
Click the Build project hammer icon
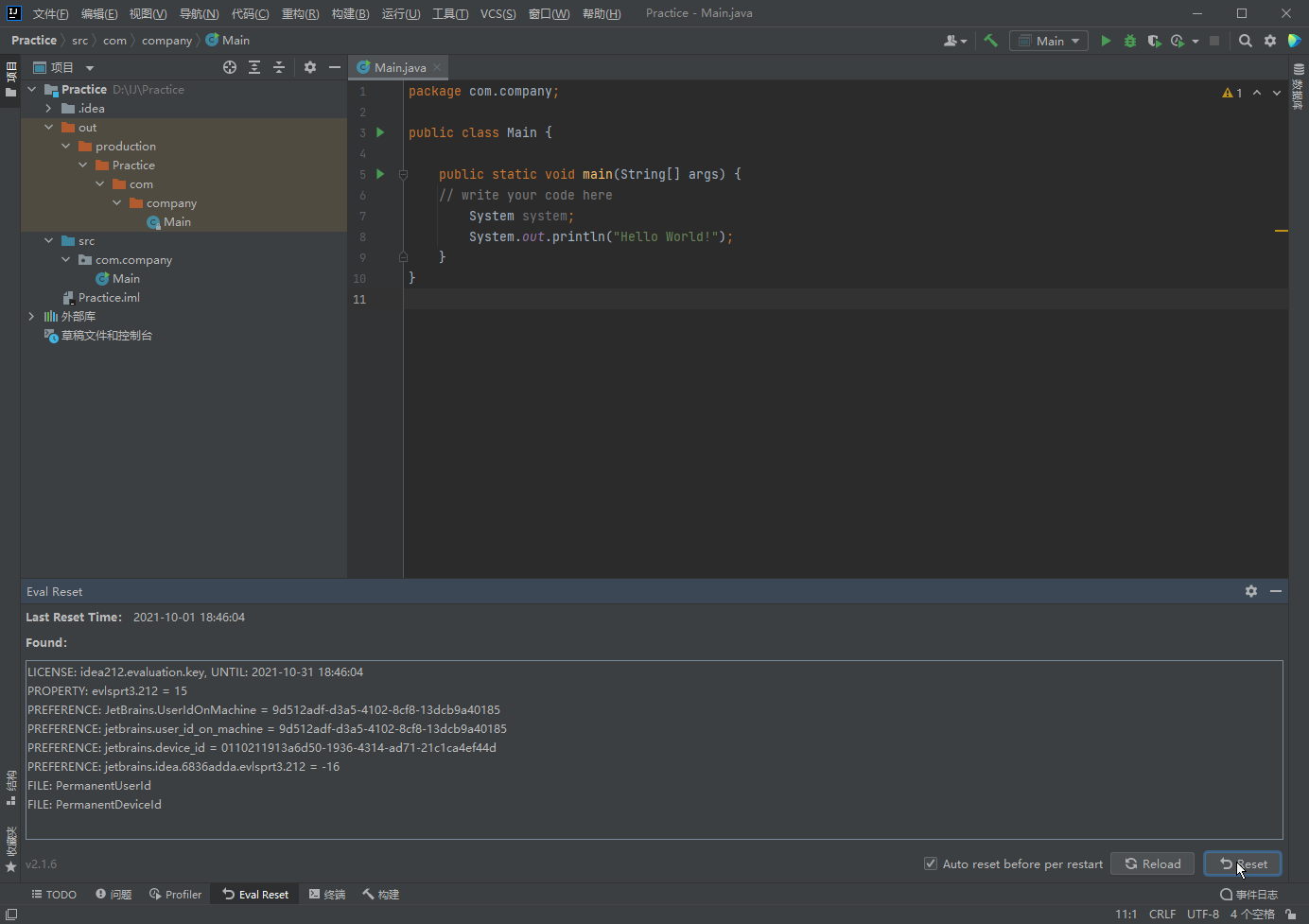pyautogui.click(x=990, y=41)
